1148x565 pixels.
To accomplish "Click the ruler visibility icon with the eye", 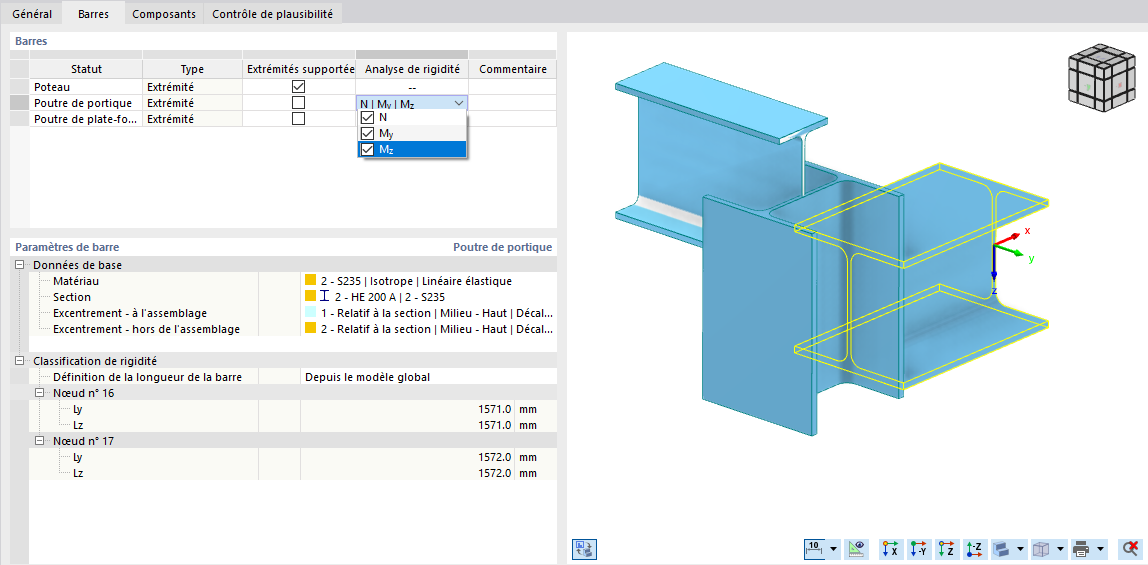I will point(855,548).
